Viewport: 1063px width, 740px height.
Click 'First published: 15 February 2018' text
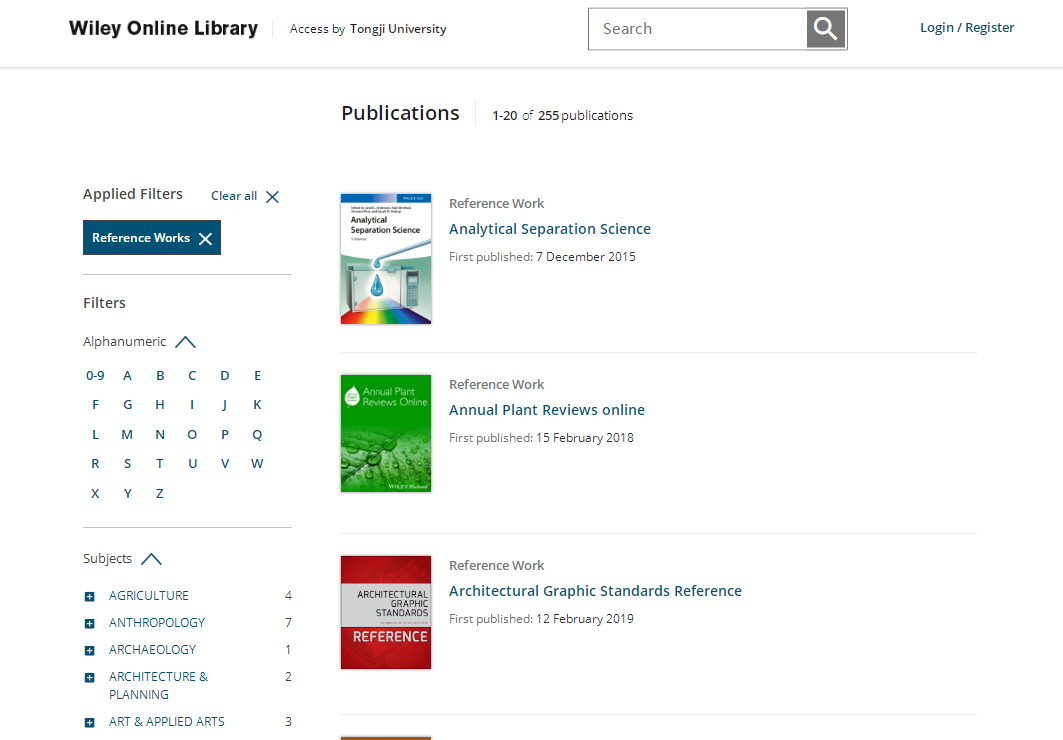click(x=542, y=438)
